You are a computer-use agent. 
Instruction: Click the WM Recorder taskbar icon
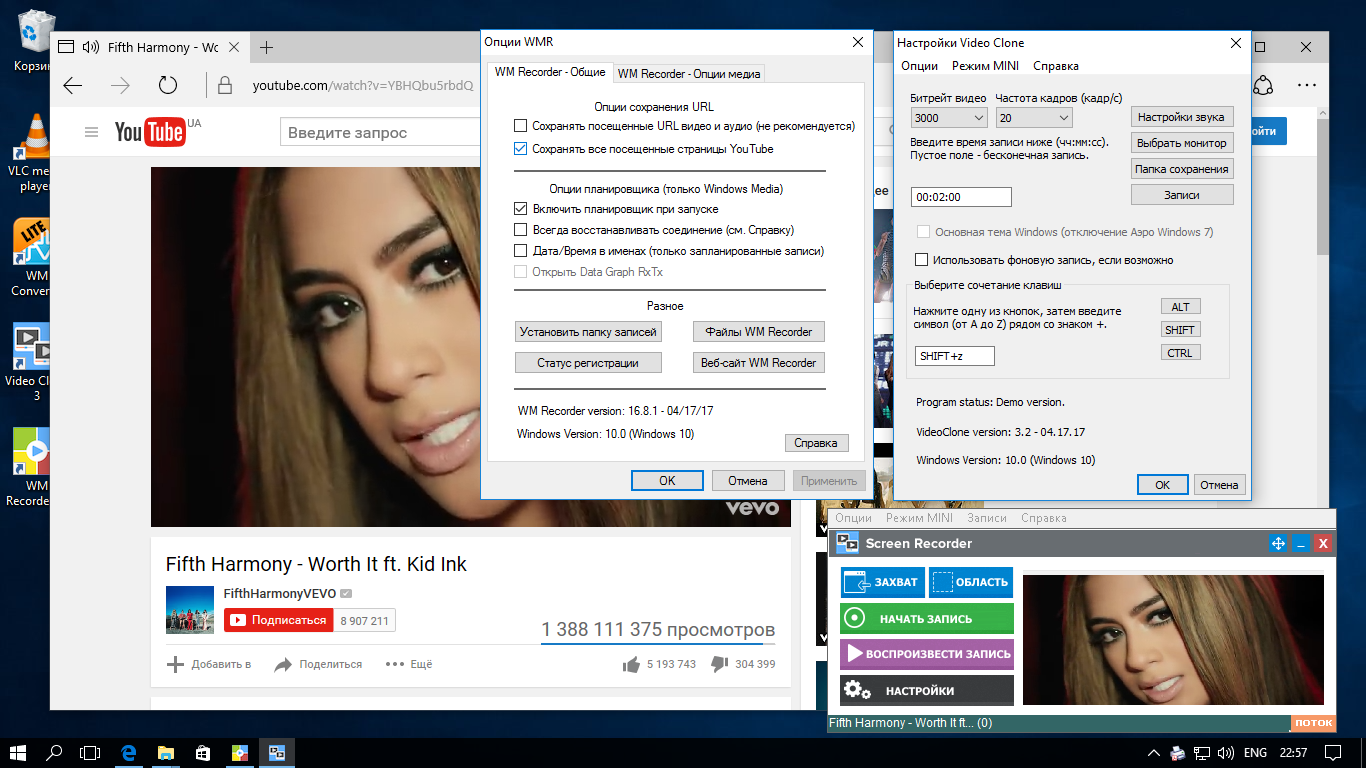coord(239,752)
